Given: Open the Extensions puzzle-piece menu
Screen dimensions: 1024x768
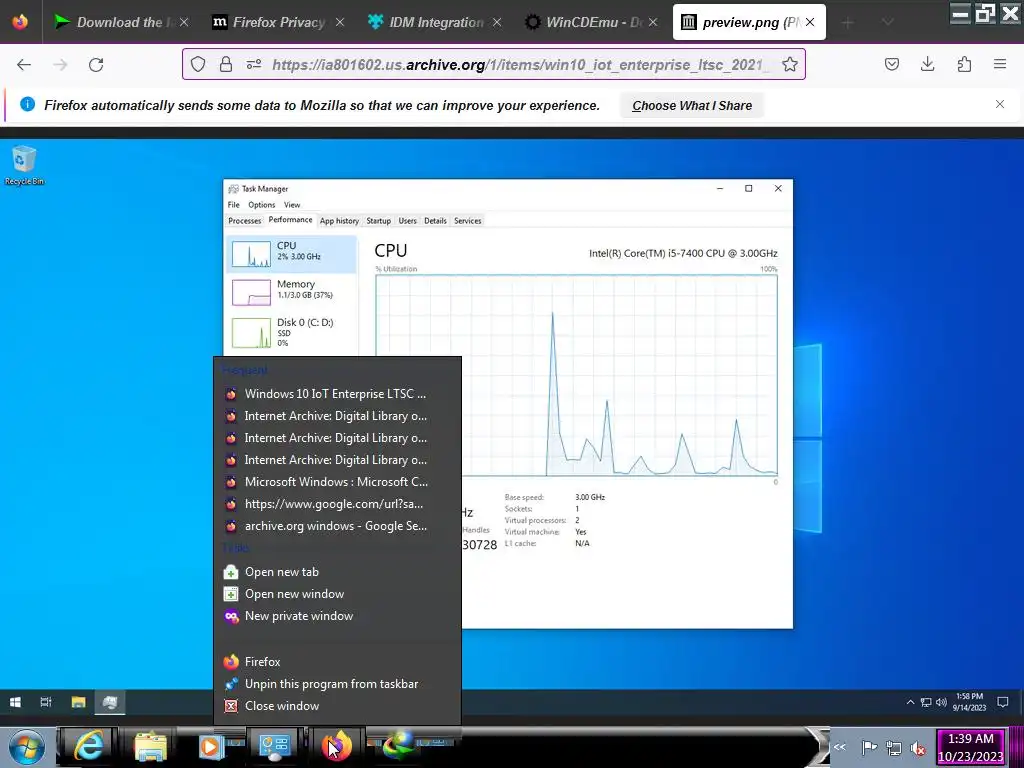Looking at the screenshot, I should pyautogui.click(x=964, y=64).
